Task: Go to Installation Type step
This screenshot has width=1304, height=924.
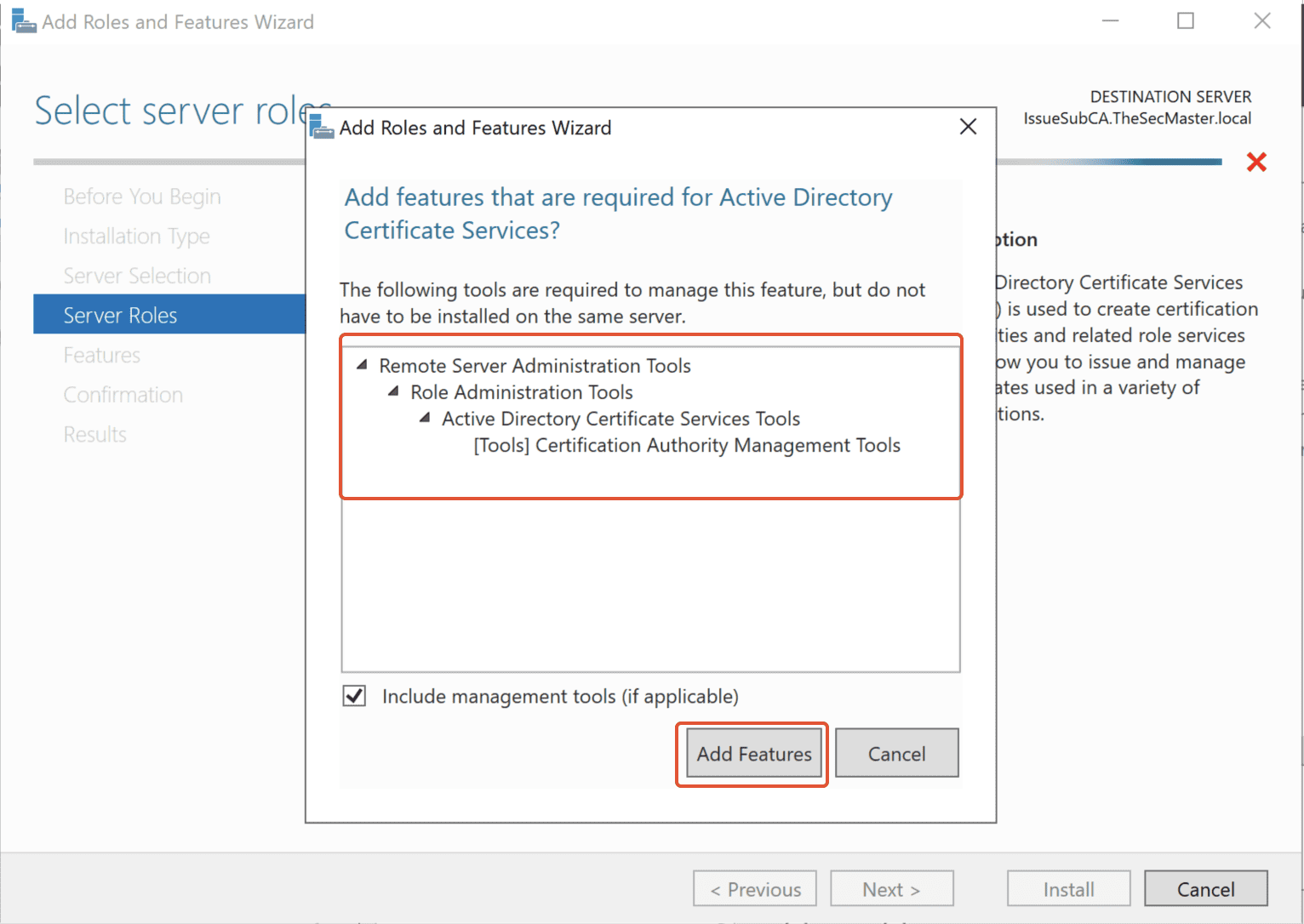Action: pyautogui.click(x=136, y=237)
